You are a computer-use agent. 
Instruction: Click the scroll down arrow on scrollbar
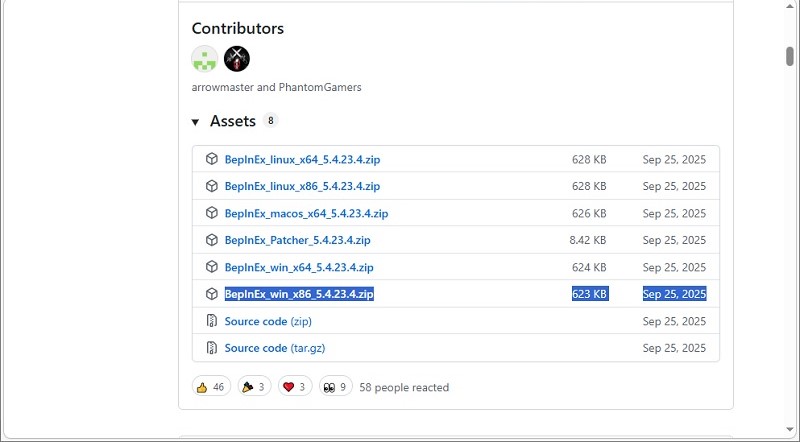[790, 432]
